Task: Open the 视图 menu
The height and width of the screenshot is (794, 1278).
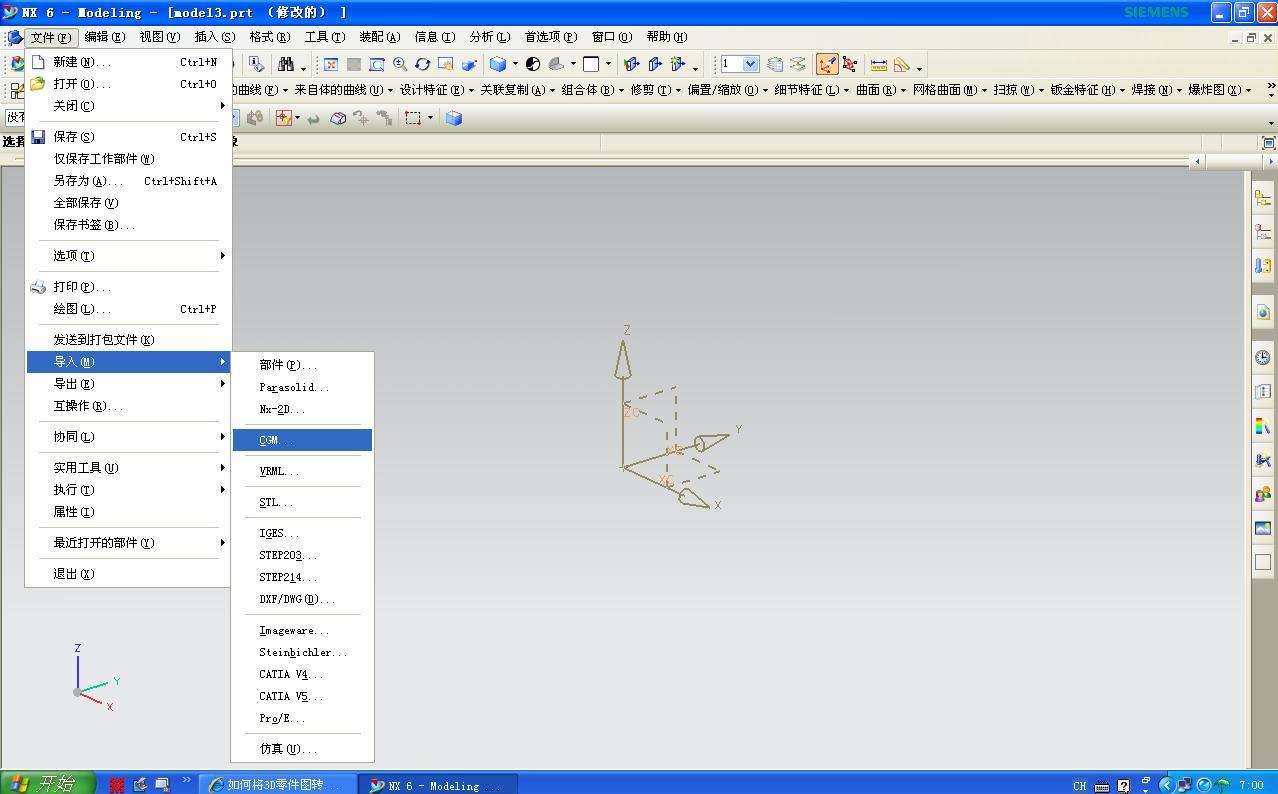Action: pos(159,37)
